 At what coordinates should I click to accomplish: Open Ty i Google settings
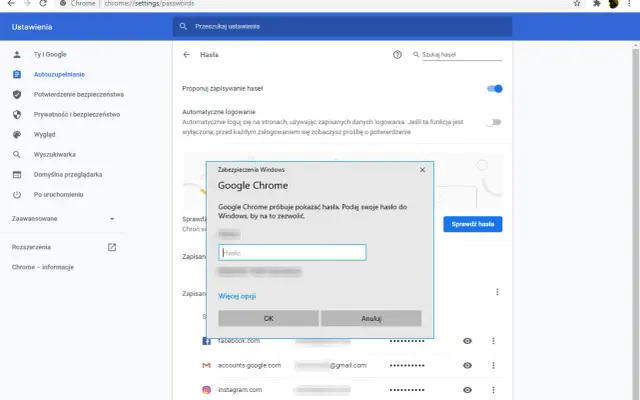(x=50, y=54)
